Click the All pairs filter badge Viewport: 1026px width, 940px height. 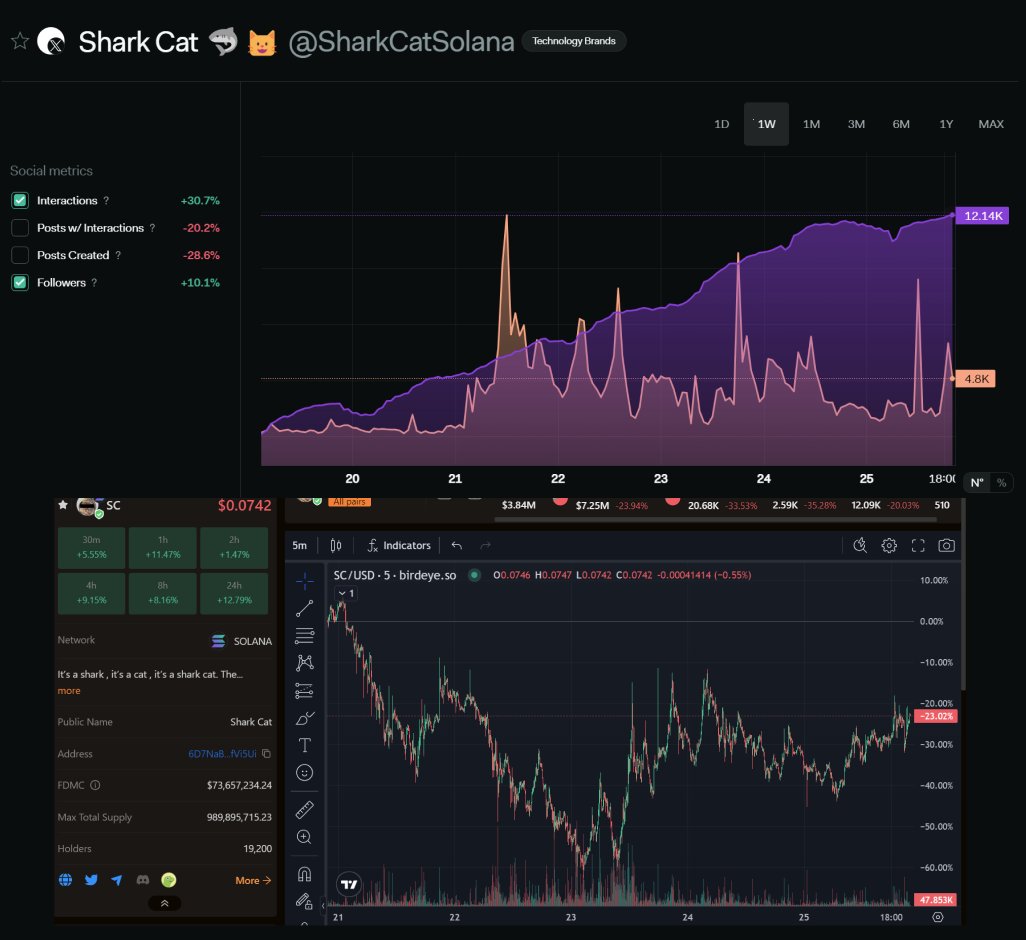point(349,502)
